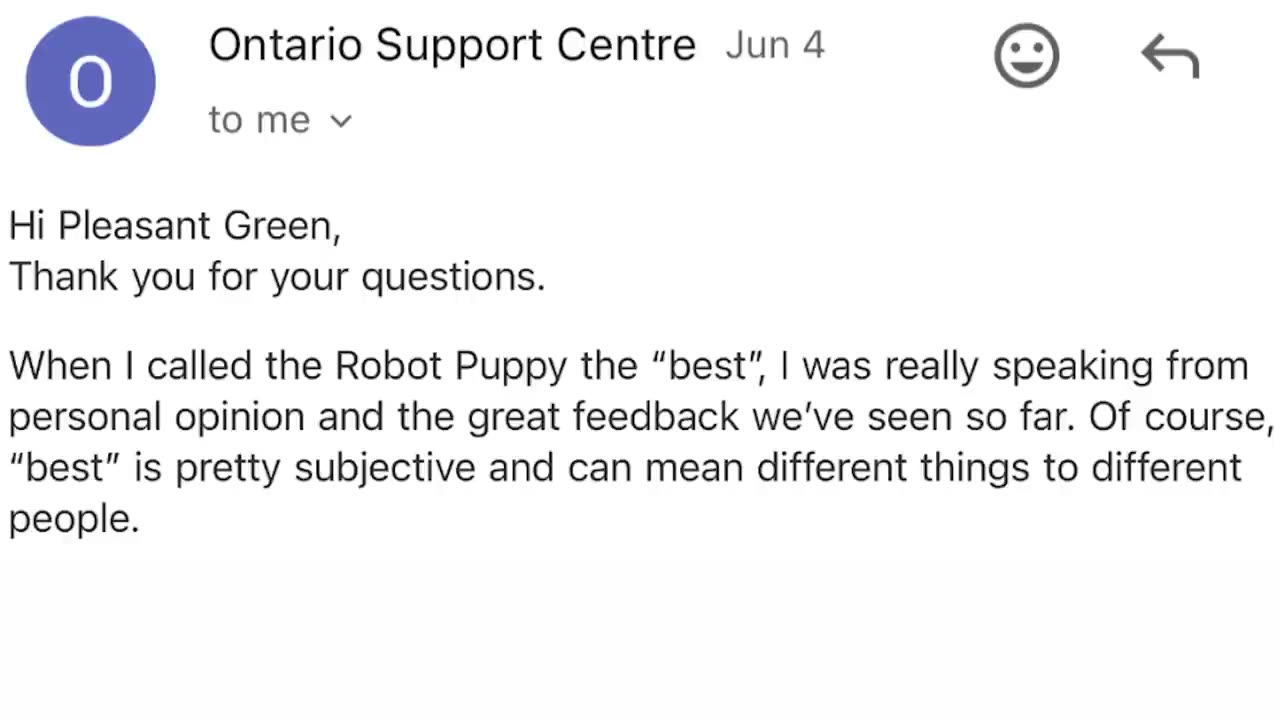Click the final word "people."
The width and height of the screenshot is (1280, 720).
tap(74, 519)
